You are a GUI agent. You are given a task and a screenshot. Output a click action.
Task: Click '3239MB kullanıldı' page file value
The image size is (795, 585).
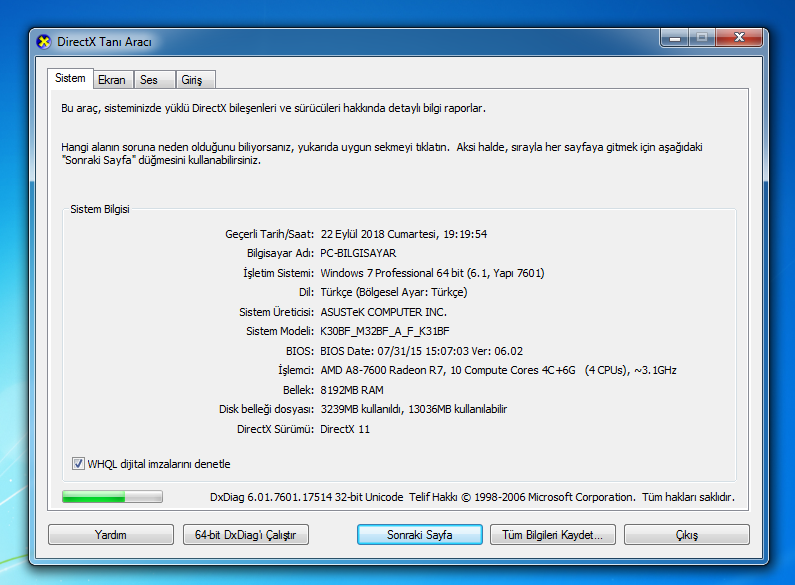pos(362,409)
